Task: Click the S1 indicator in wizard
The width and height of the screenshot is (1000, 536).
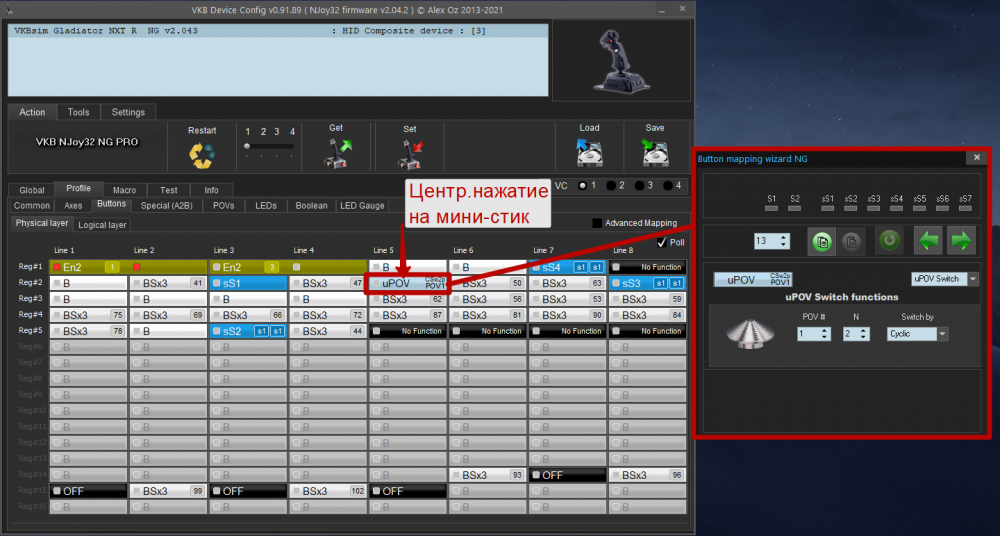Action: [x=772, y=207]
